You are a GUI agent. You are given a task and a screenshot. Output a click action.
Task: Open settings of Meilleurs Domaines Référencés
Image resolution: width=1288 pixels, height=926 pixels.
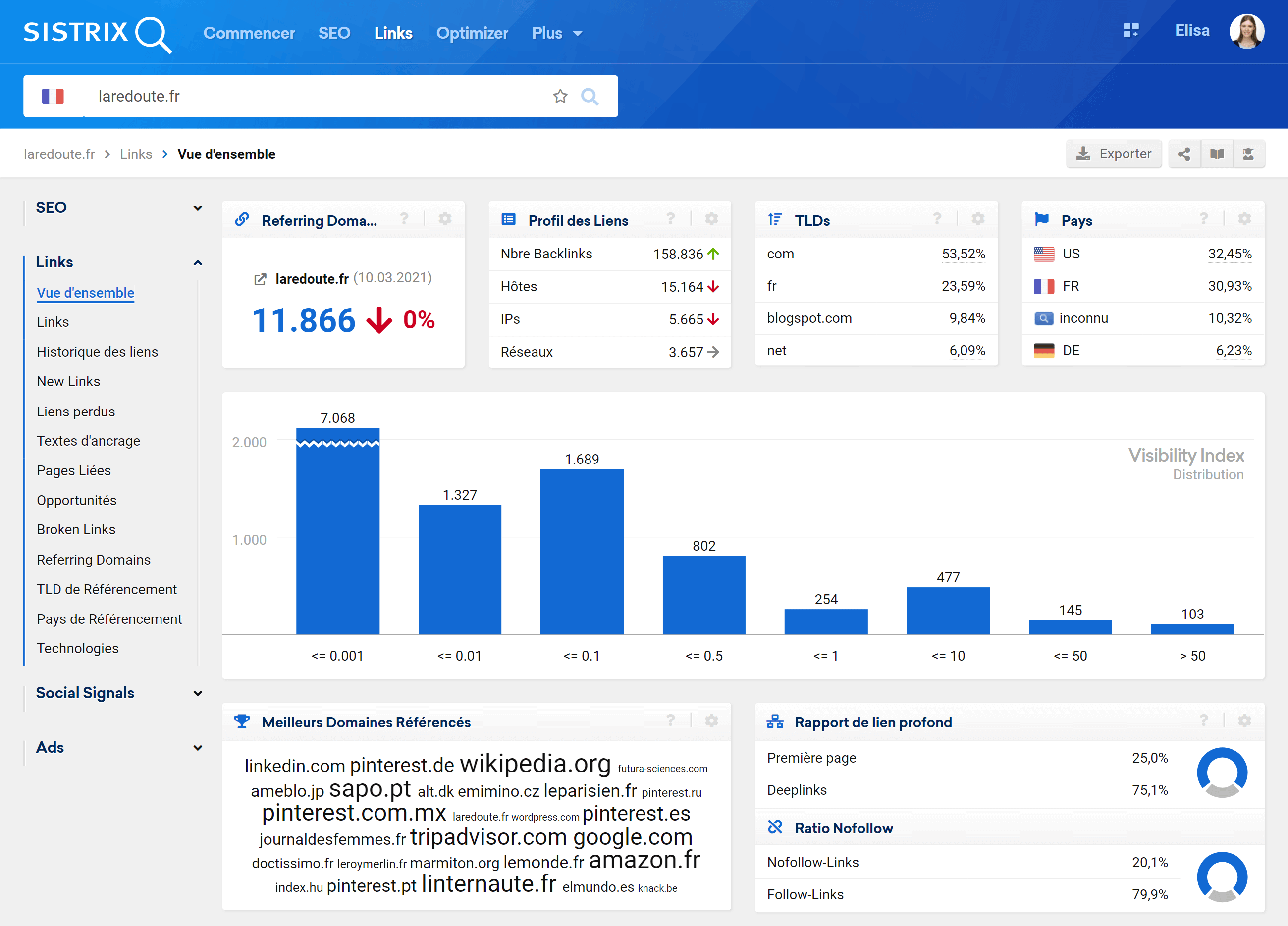[x=711, y=721]
